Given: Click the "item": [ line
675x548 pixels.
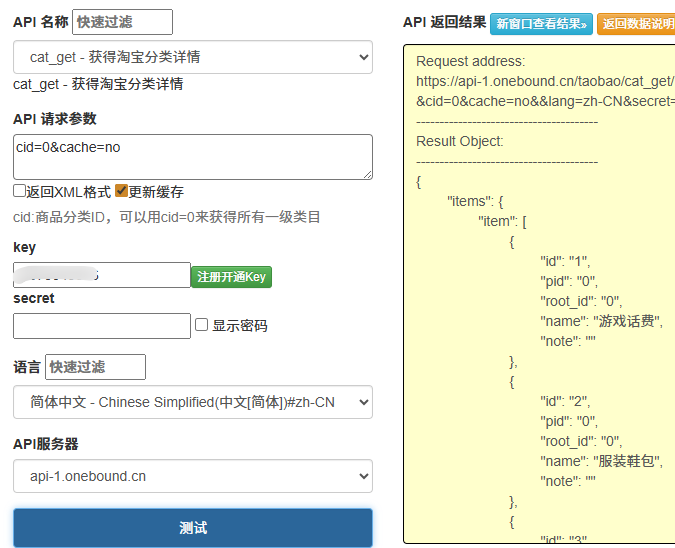Looking at the screenshot, I should coord(502,221).
